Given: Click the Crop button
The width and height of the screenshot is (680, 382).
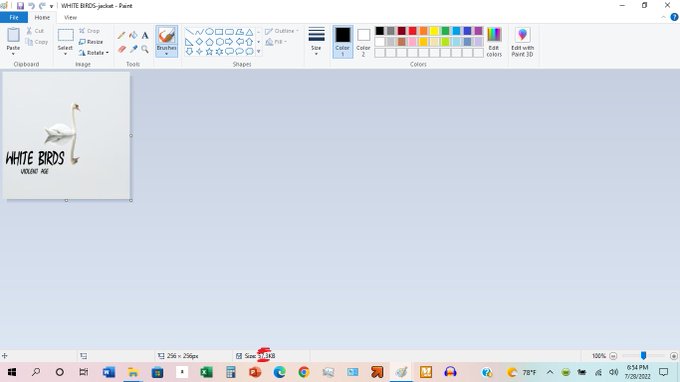Looking at the screenshot, I should click(x=89, y=31).
